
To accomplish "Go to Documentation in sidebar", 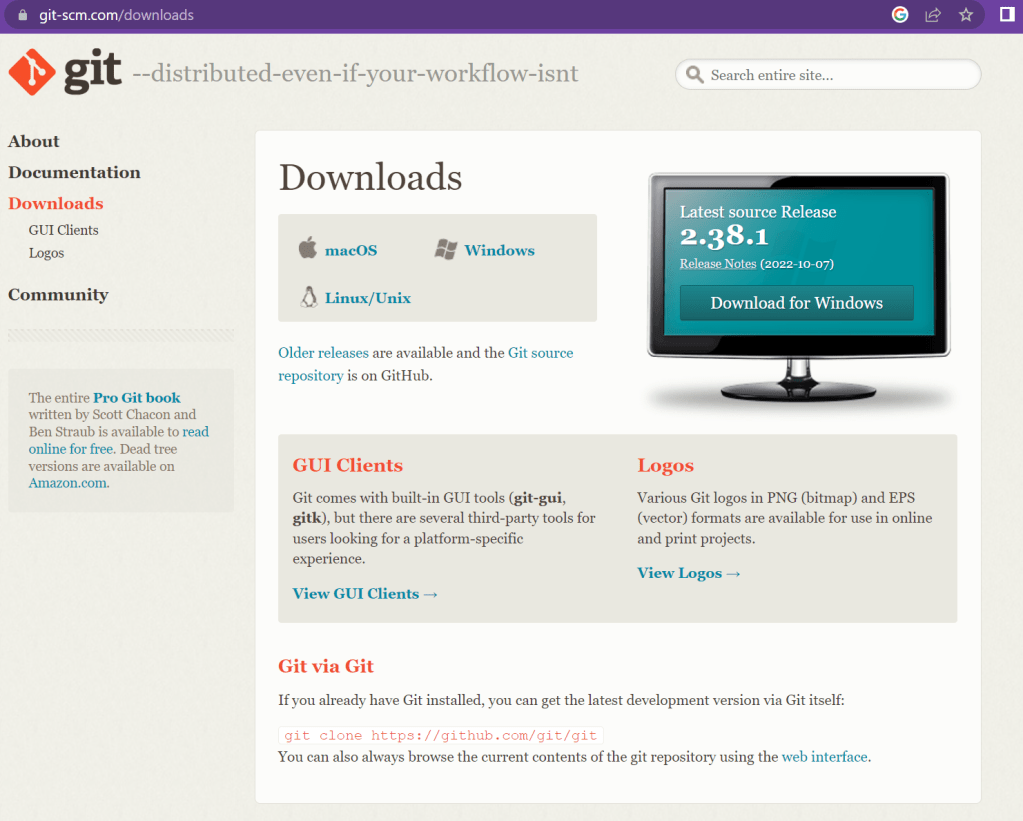I will tap(74, 173).
